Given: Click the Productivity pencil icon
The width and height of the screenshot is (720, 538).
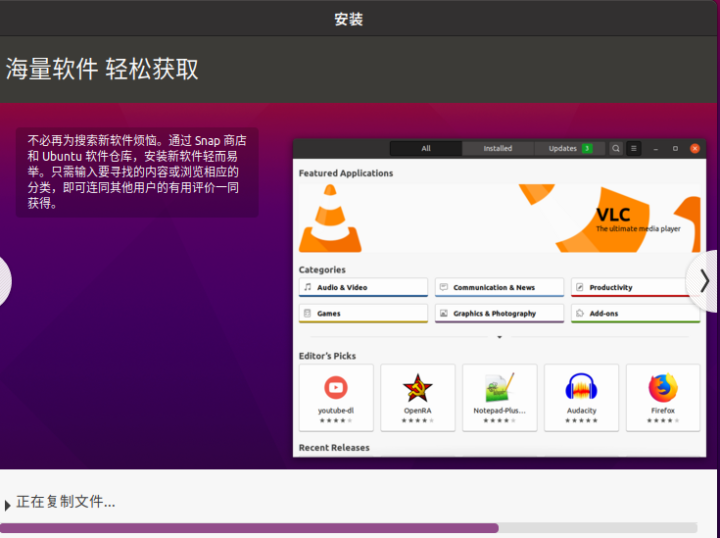Looking at the screenshot, I should pyautogui.click(x=579, y=287).
